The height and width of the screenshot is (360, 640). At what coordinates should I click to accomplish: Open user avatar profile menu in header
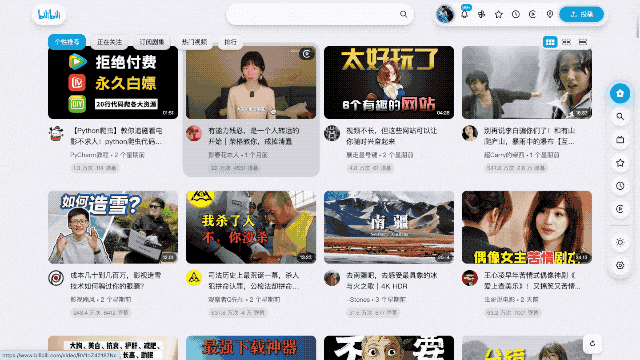(x=444, y=14)
